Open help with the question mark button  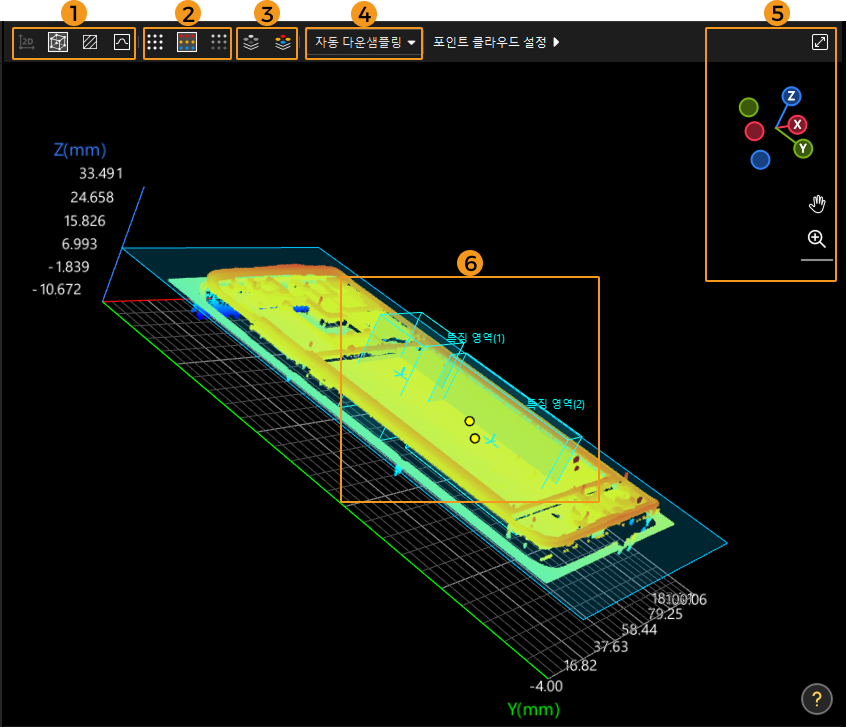(816, 698)
